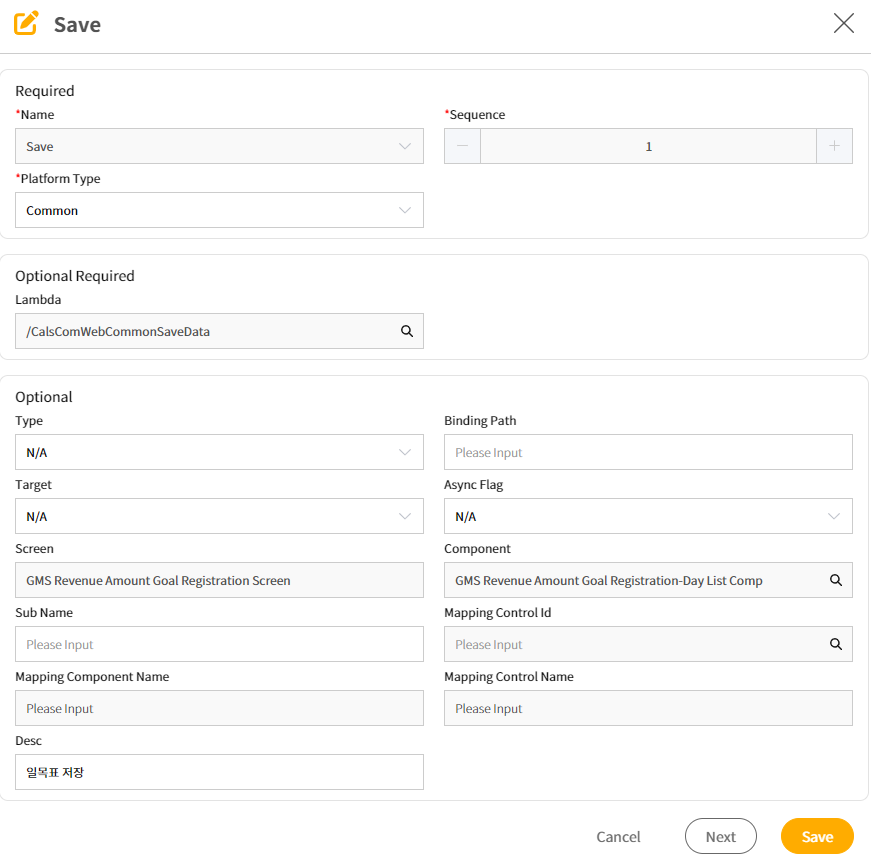Increase Sequence with the plus button
This screenshot has width=871, height=855.
[834, 146]
